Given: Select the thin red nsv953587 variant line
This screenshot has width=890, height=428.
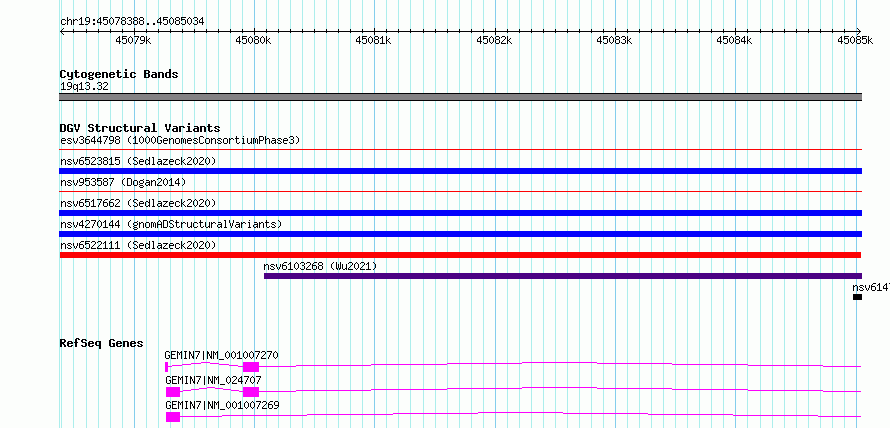Looking at the screenshot, I should (x=461, y=192).
